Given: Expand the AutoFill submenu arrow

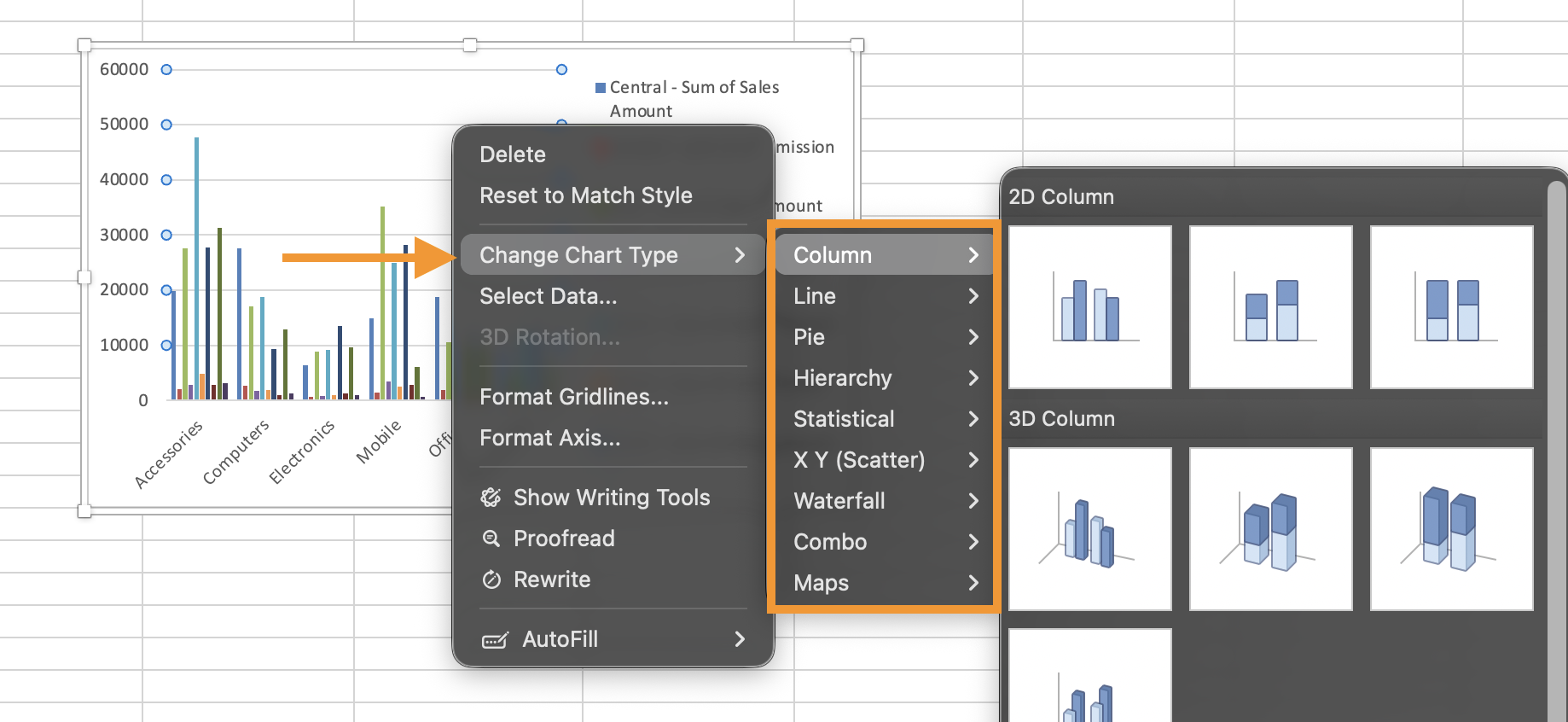Looking at the screenshot, I should click(x=739, y=639).
